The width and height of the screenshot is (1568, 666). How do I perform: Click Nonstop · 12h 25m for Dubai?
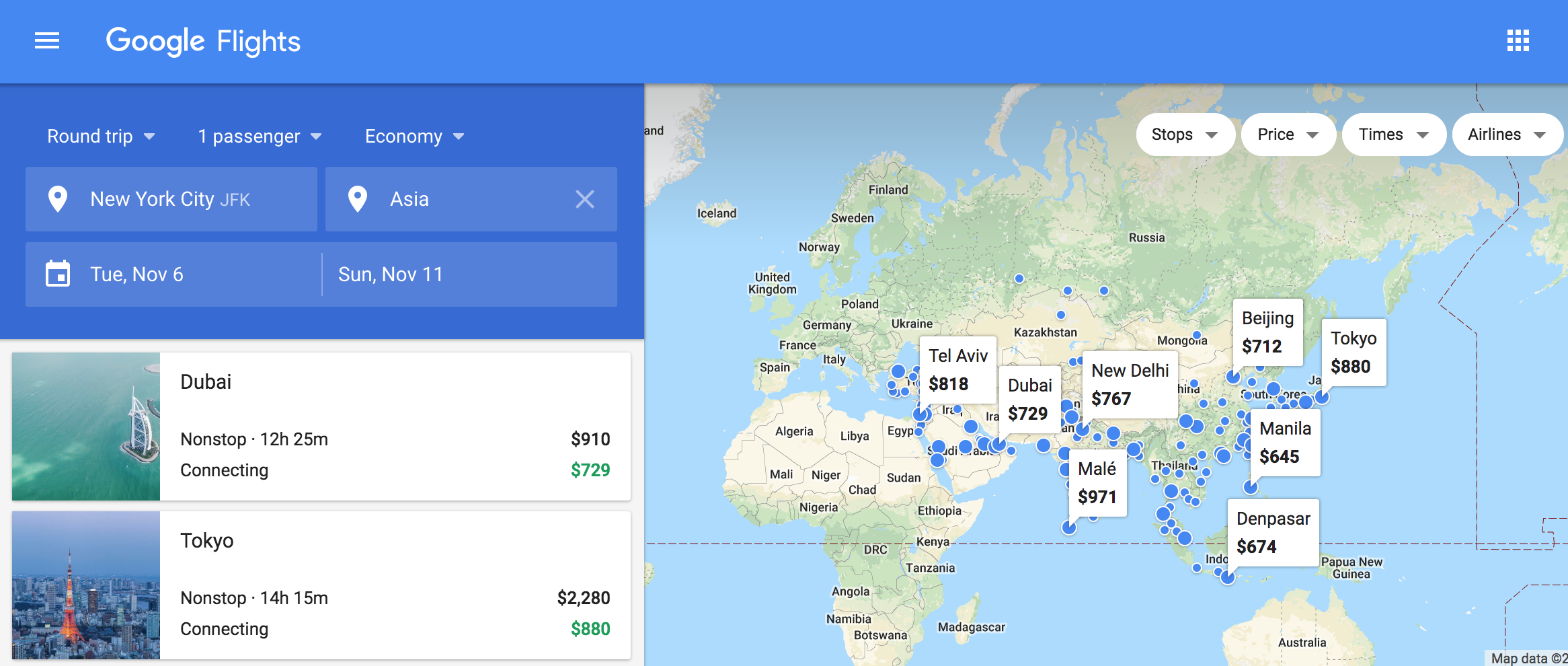pos(254,439)
